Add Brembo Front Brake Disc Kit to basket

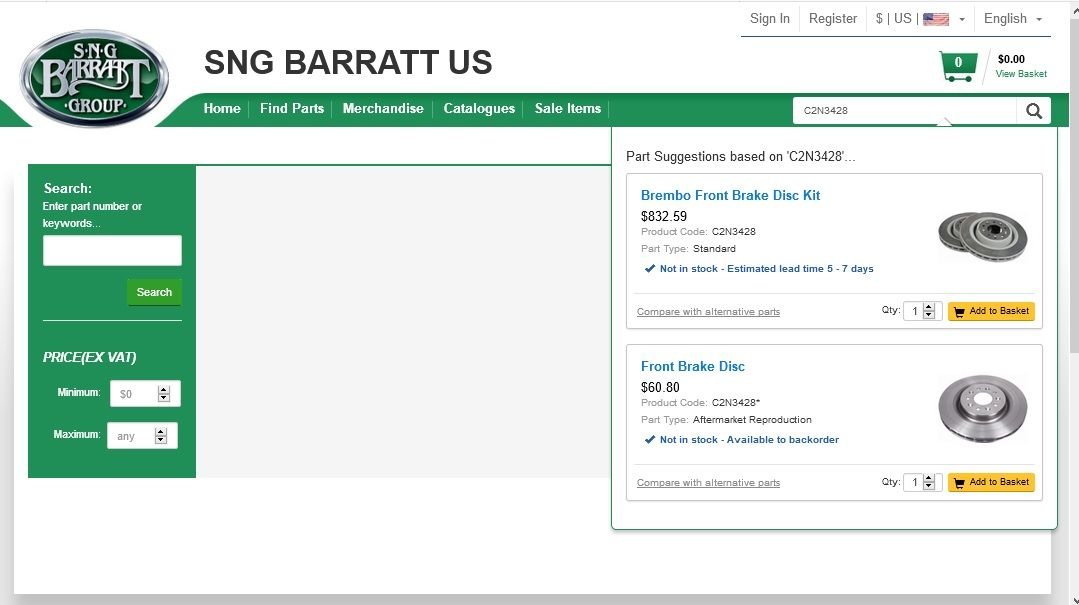point(990,311)
